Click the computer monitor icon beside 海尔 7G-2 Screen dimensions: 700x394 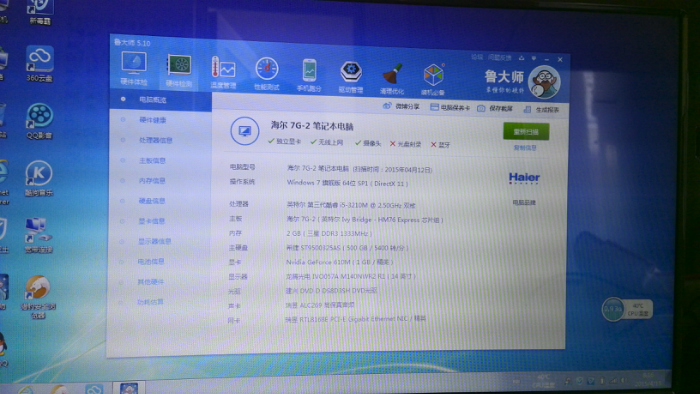point(244,131)
